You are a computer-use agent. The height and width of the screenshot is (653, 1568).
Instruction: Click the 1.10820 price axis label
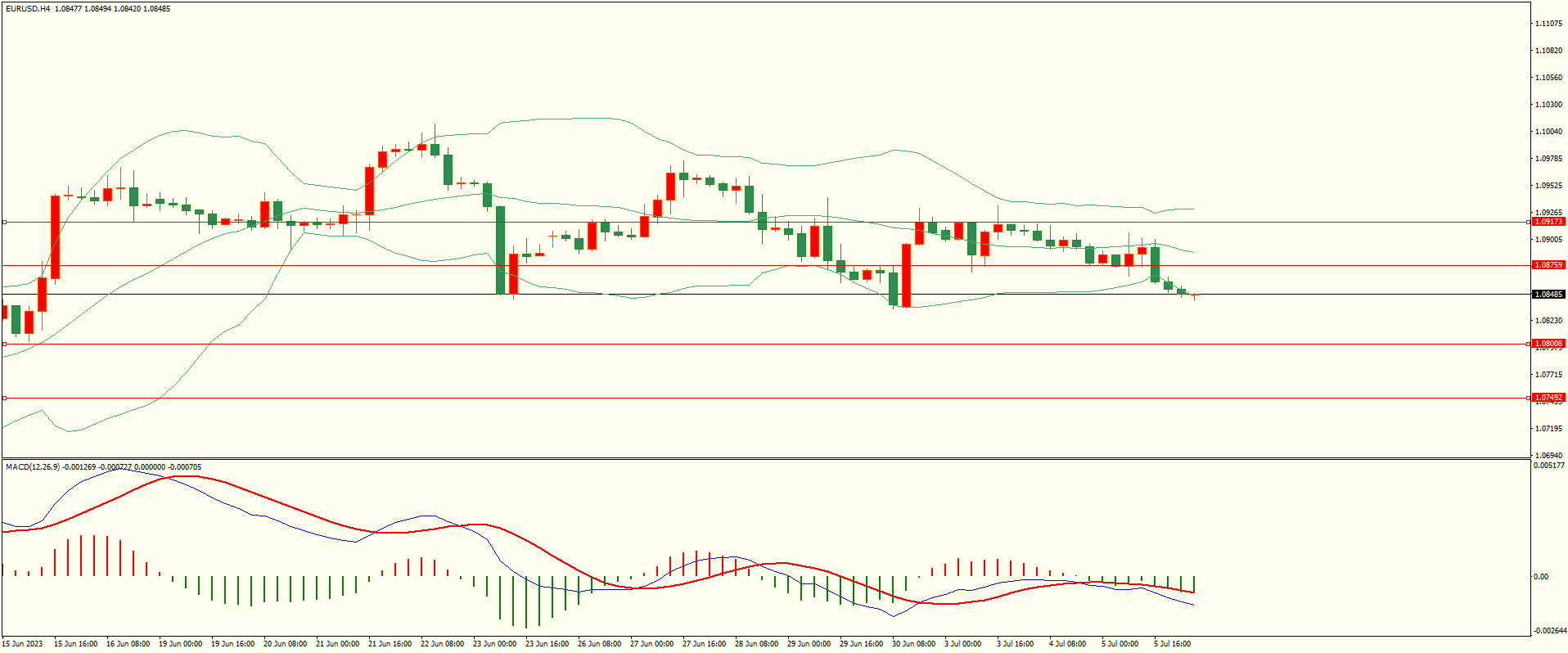point(1548,51)
